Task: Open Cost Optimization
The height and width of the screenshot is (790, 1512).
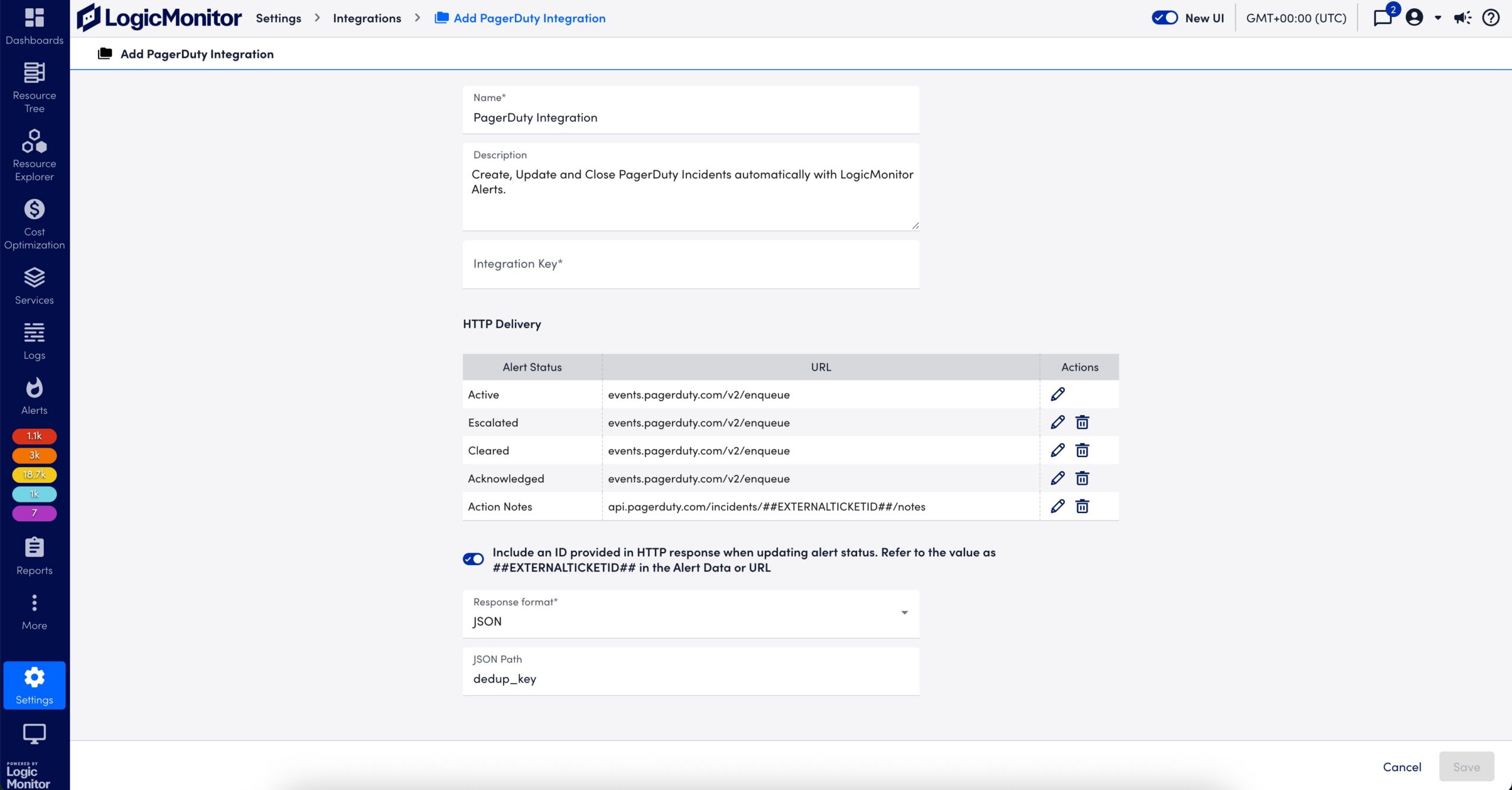Action: click(34, 210)
